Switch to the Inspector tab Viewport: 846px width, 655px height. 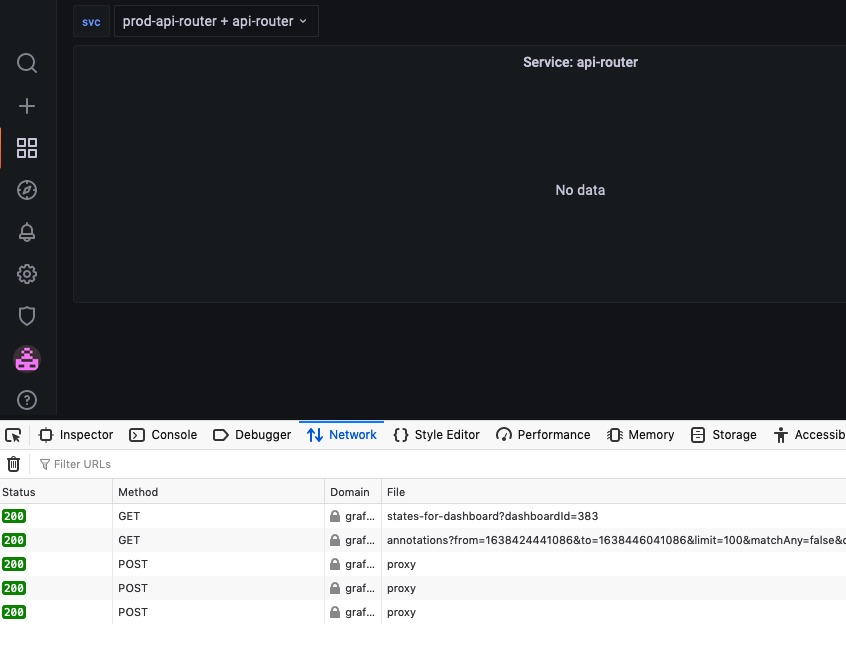[x=75, y=434]
